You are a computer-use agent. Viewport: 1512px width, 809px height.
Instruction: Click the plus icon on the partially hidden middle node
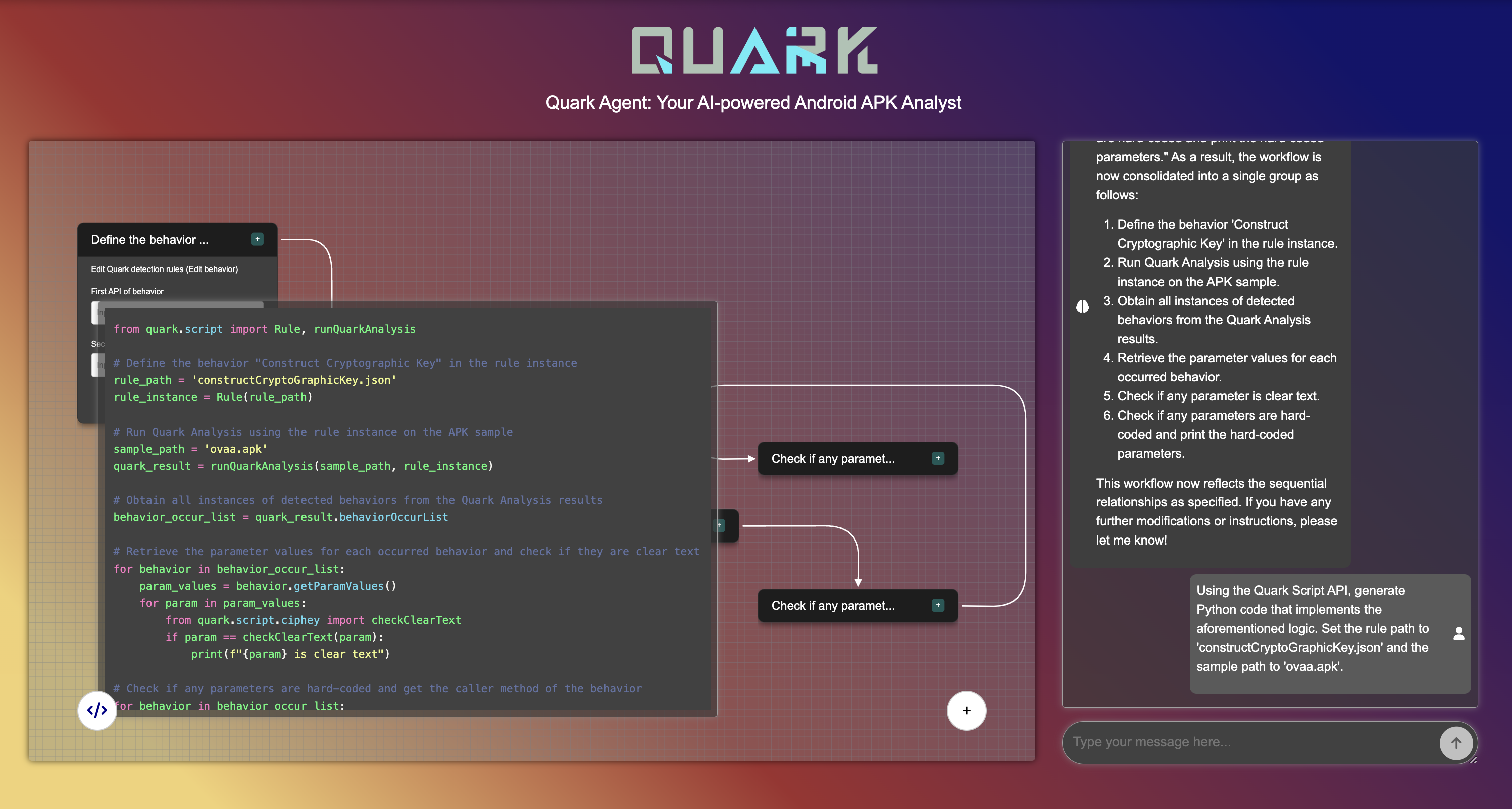719,525
